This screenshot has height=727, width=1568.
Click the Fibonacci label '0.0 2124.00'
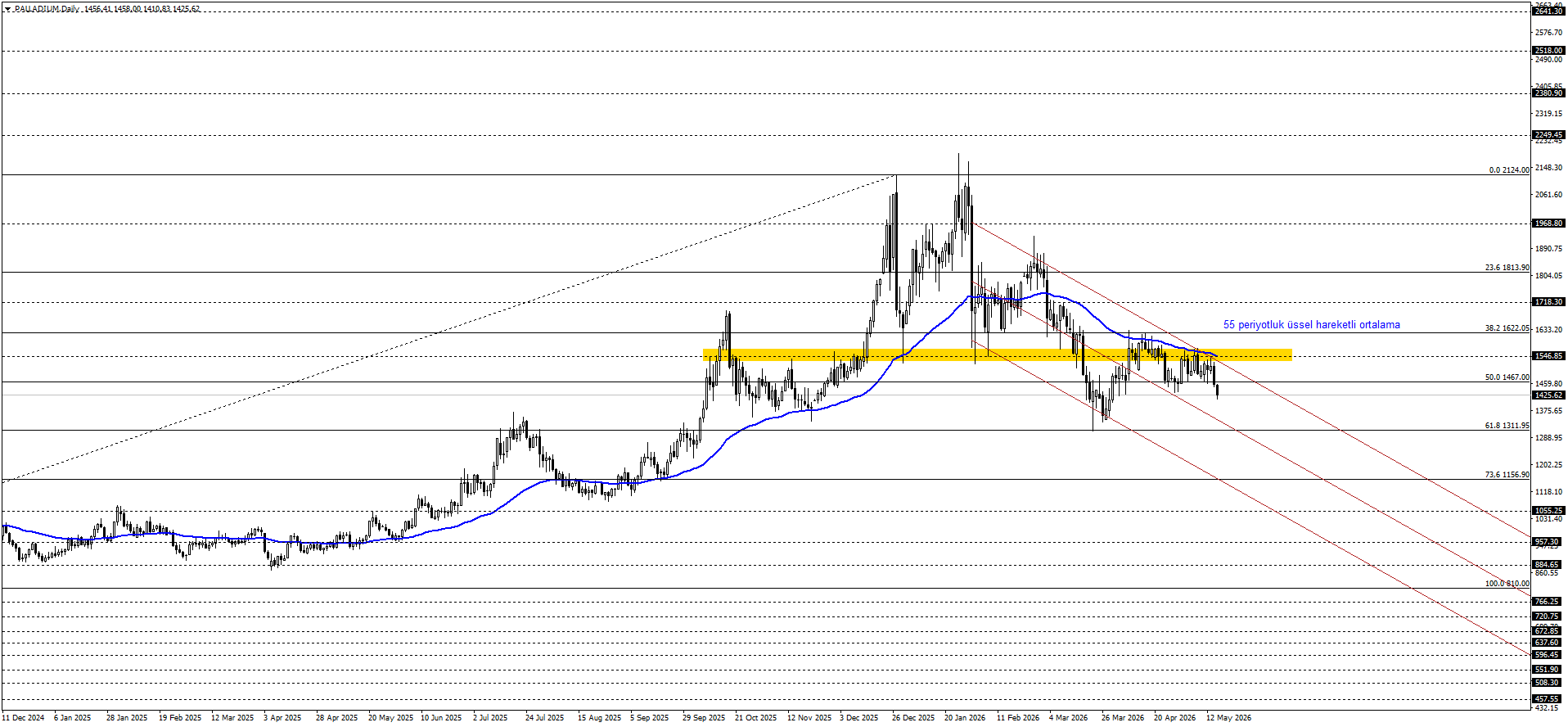[1509, 170]
